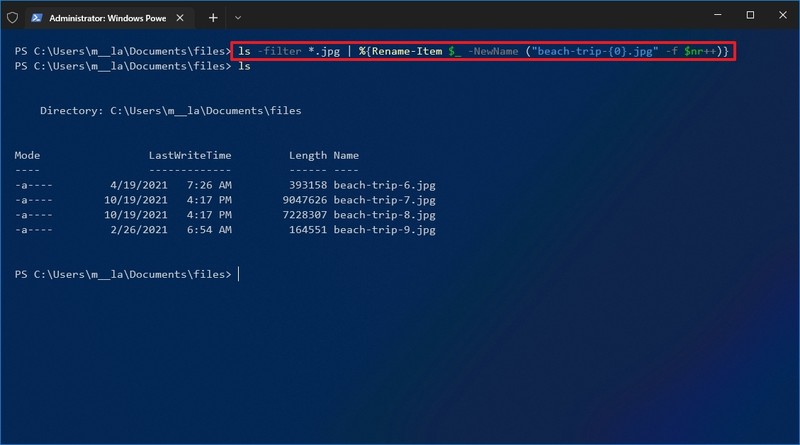
Task: Click the LastWriteTime column header
Action: [190, 155]
